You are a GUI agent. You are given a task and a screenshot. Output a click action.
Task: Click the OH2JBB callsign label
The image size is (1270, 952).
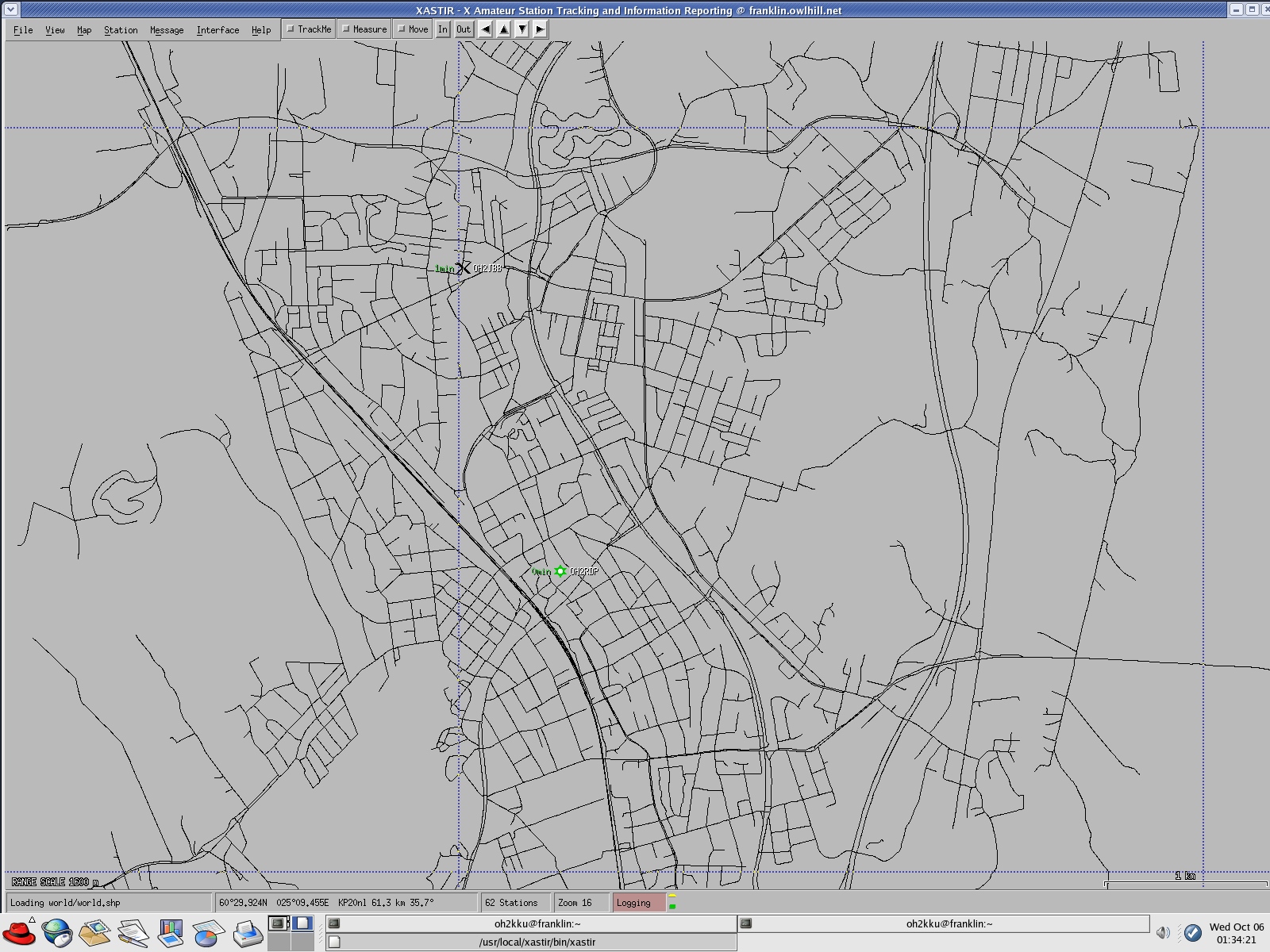(x=487, y=268)
